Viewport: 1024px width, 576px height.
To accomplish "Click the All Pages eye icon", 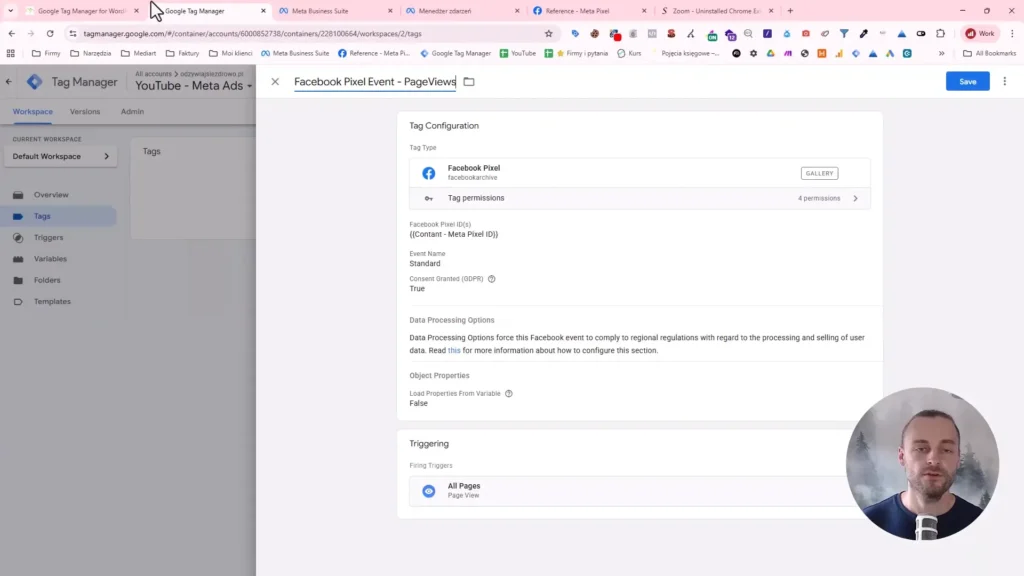I will click(428, 491).
